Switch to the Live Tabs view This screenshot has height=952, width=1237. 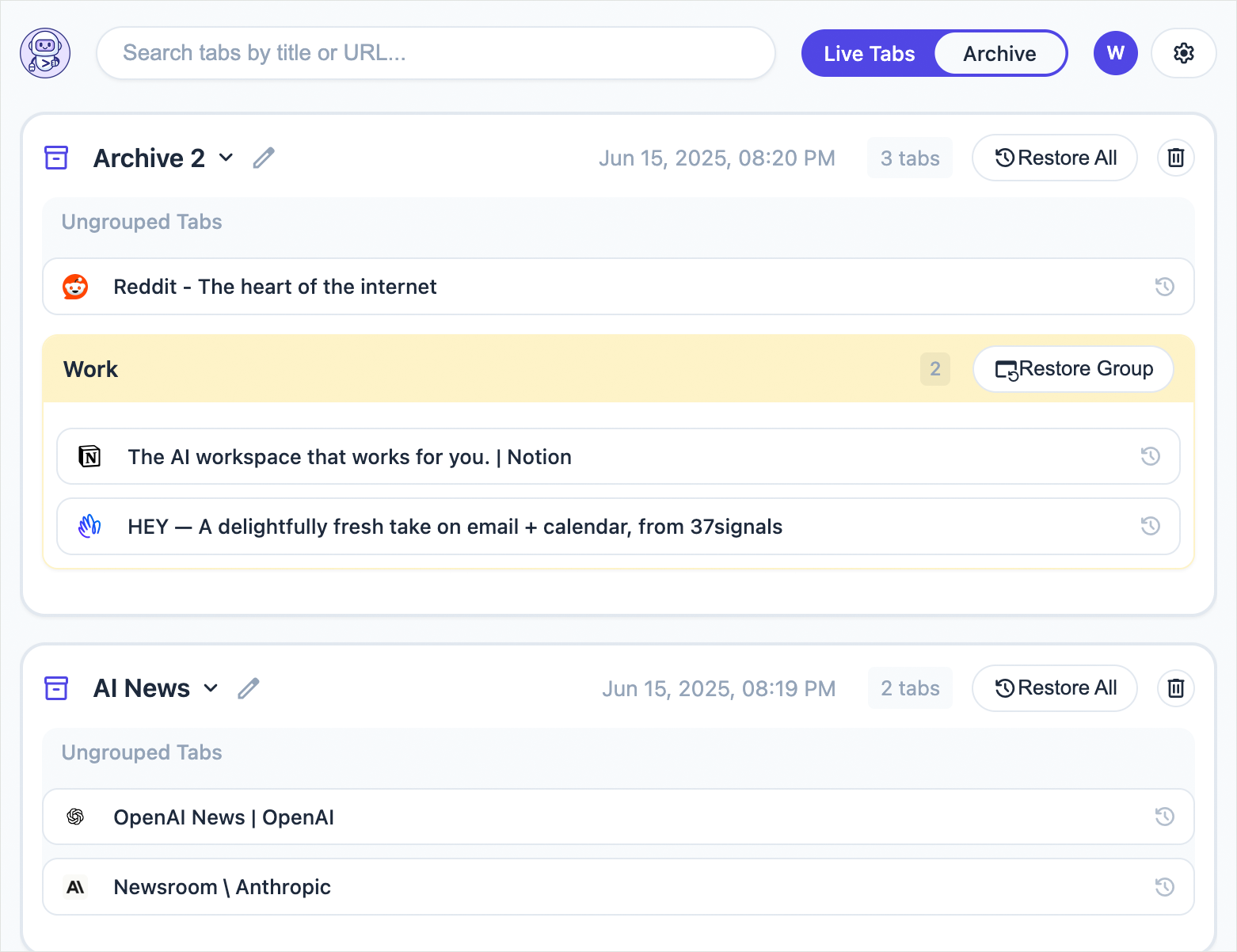pyautogui.click(x=869, y=53)
